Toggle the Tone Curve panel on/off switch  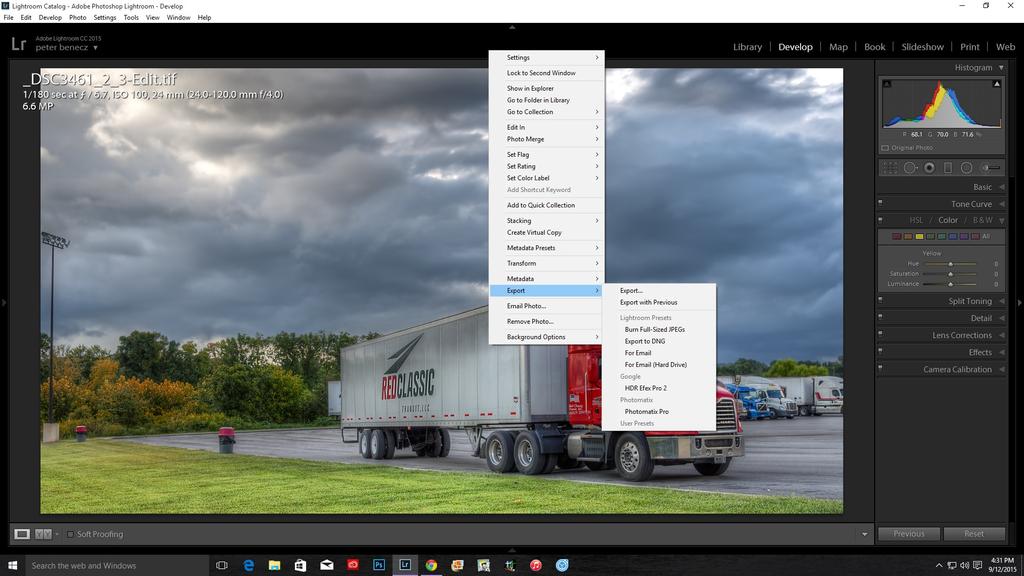point(880,203)
